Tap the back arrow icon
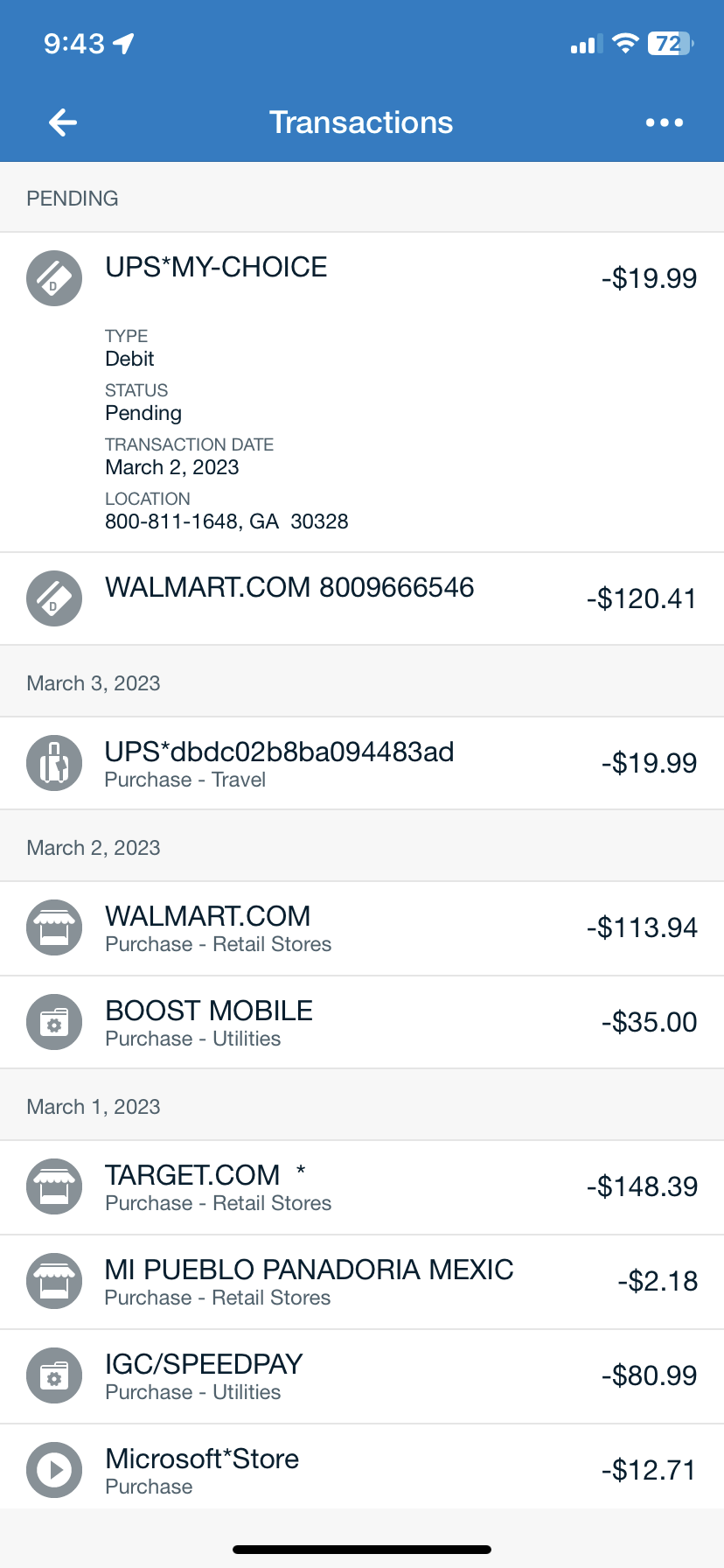The width and height of the screenshot is (724, 1568). click(63, 122)
